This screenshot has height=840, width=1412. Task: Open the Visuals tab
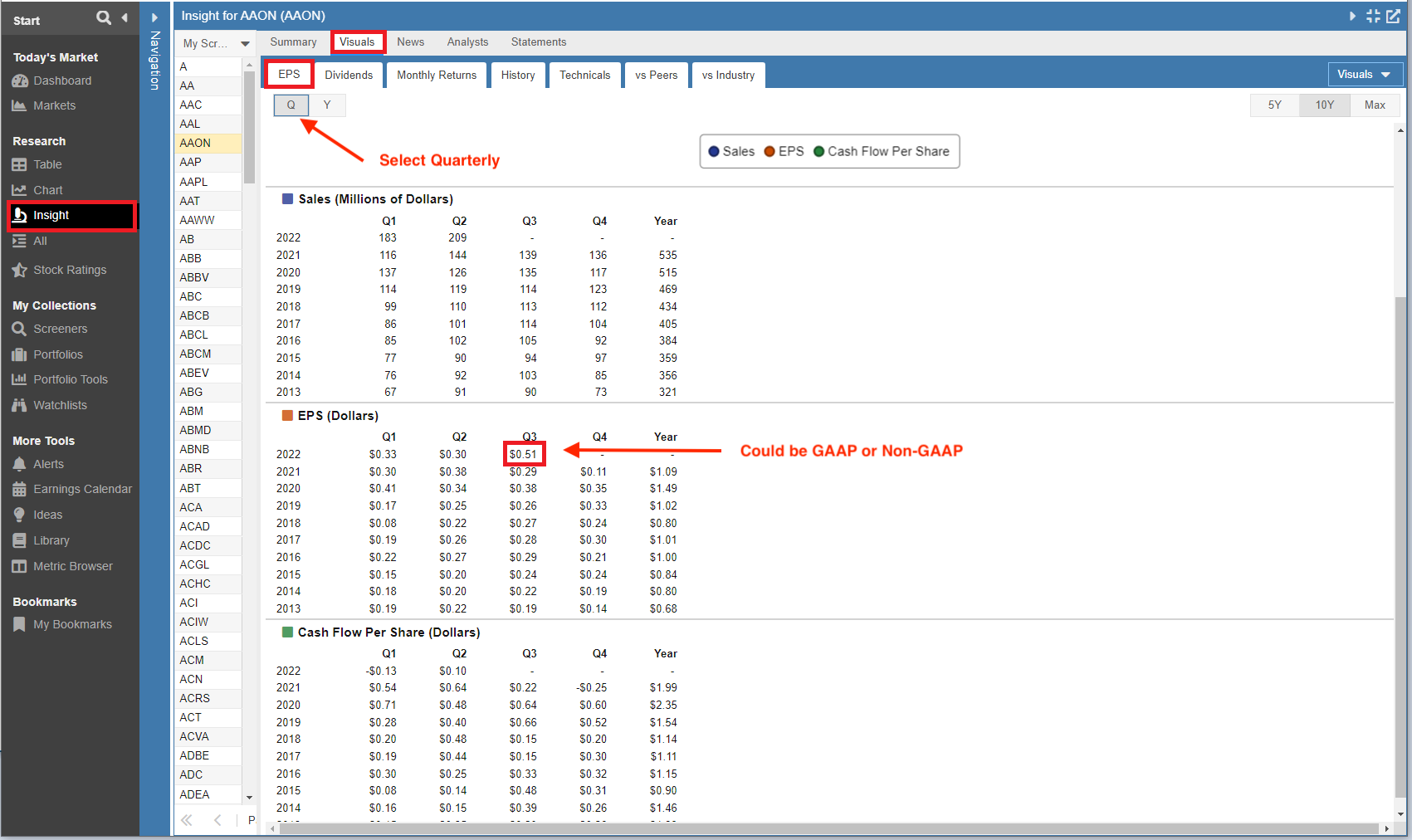point(358,42)
